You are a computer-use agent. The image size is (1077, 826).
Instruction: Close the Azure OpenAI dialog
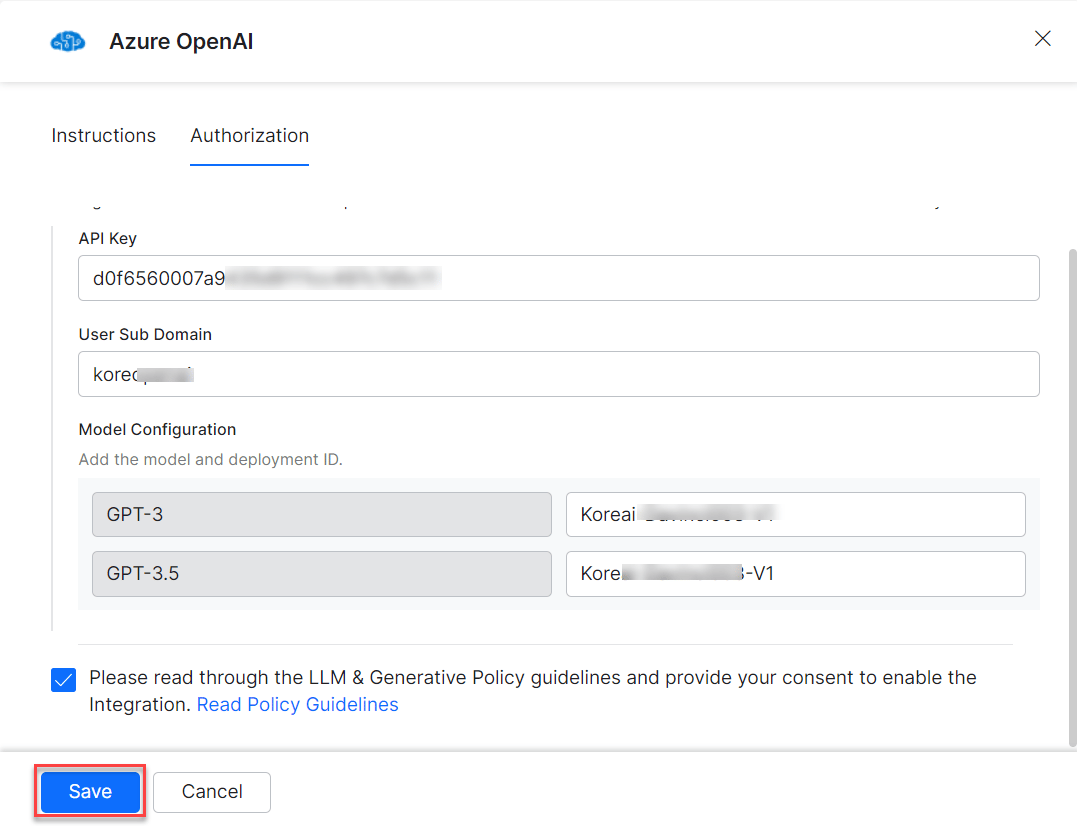point(1042,38)
